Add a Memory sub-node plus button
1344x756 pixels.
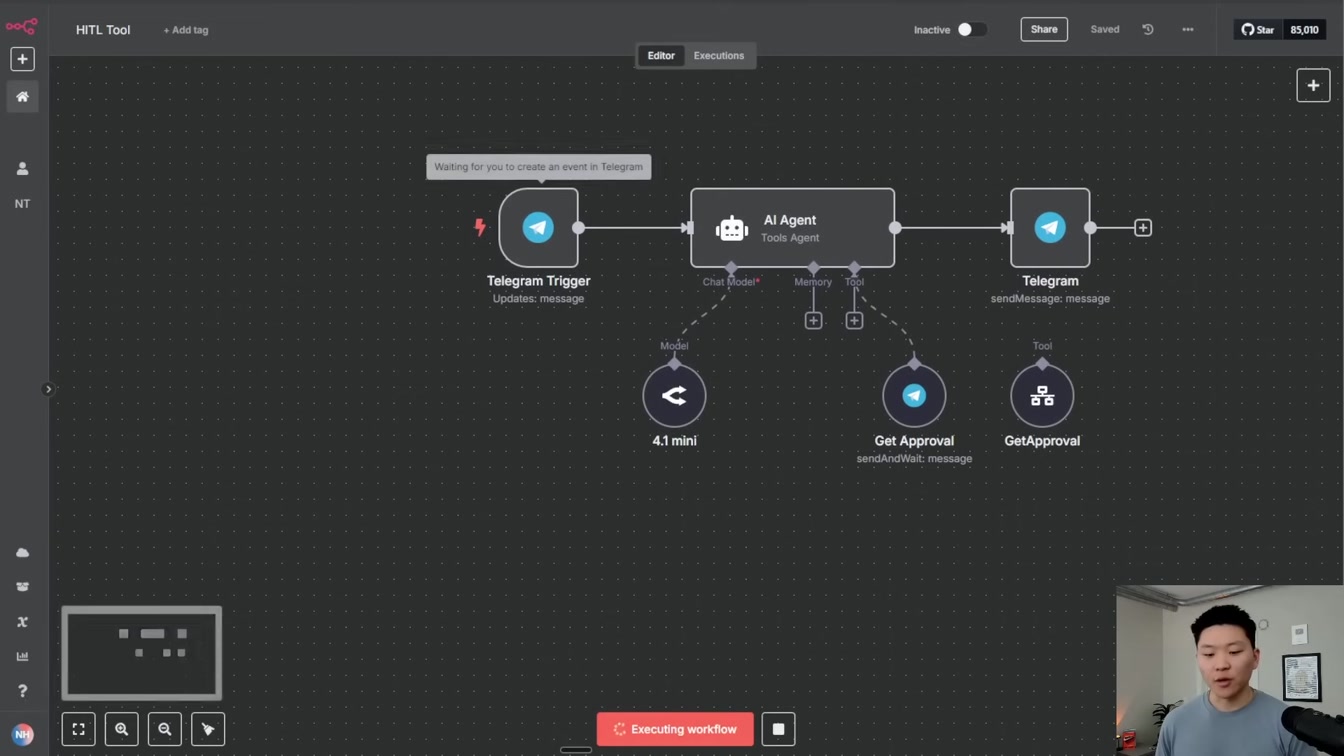(x=813, y=321)
